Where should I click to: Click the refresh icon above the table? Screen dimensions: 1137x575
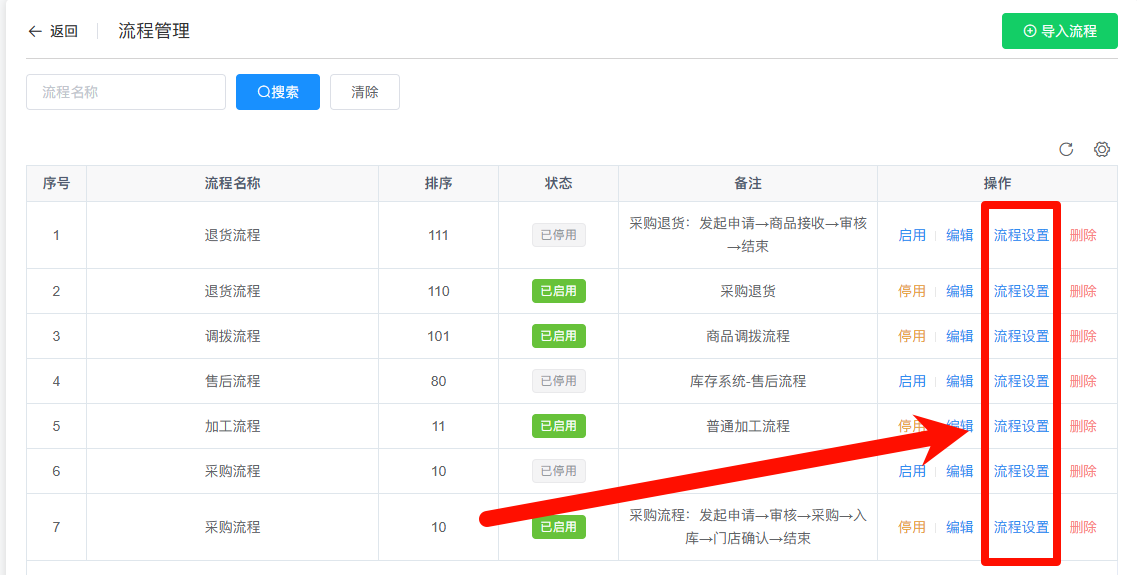pos(1066,149)
